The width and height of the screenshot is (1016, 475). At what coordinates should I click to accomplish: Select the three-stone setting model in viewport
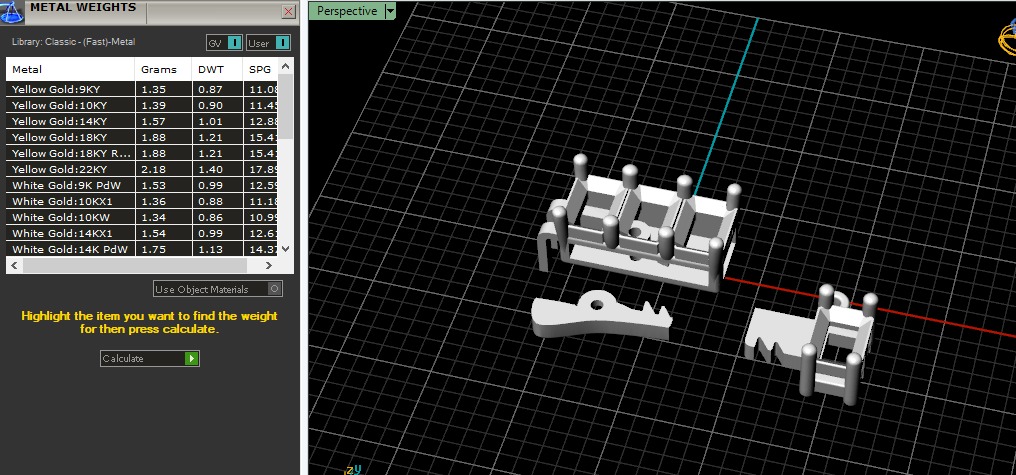pos(638,224)
